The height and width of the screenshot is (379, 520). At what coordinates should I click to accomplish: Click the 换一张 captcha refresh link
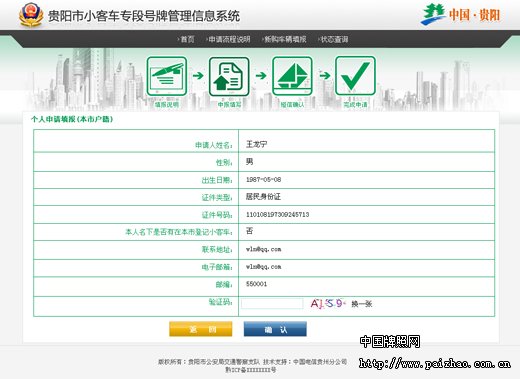[362, 304]
